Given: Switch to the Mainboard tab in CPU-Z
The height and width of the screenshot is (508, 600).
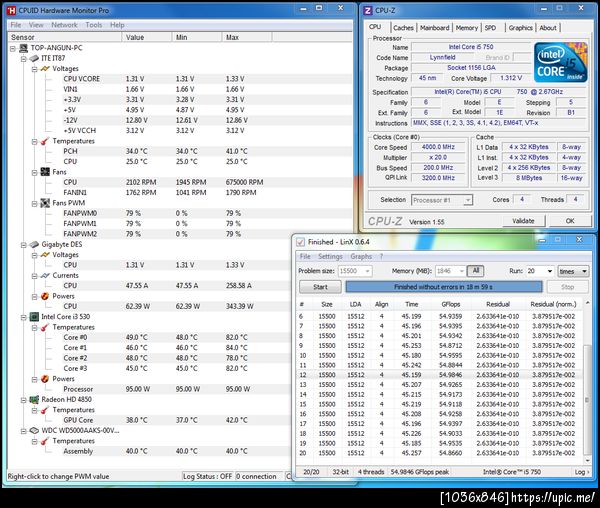Looking at the screenshot, I should coord(434,28).
